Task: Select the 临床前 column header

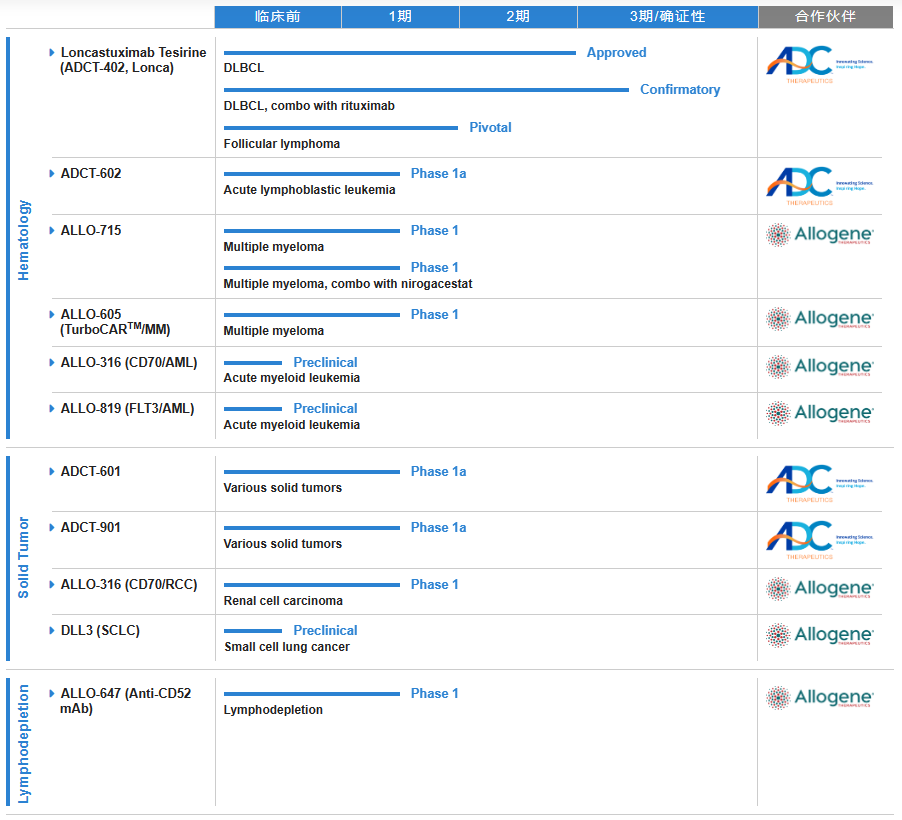Action: click(277, 17)
